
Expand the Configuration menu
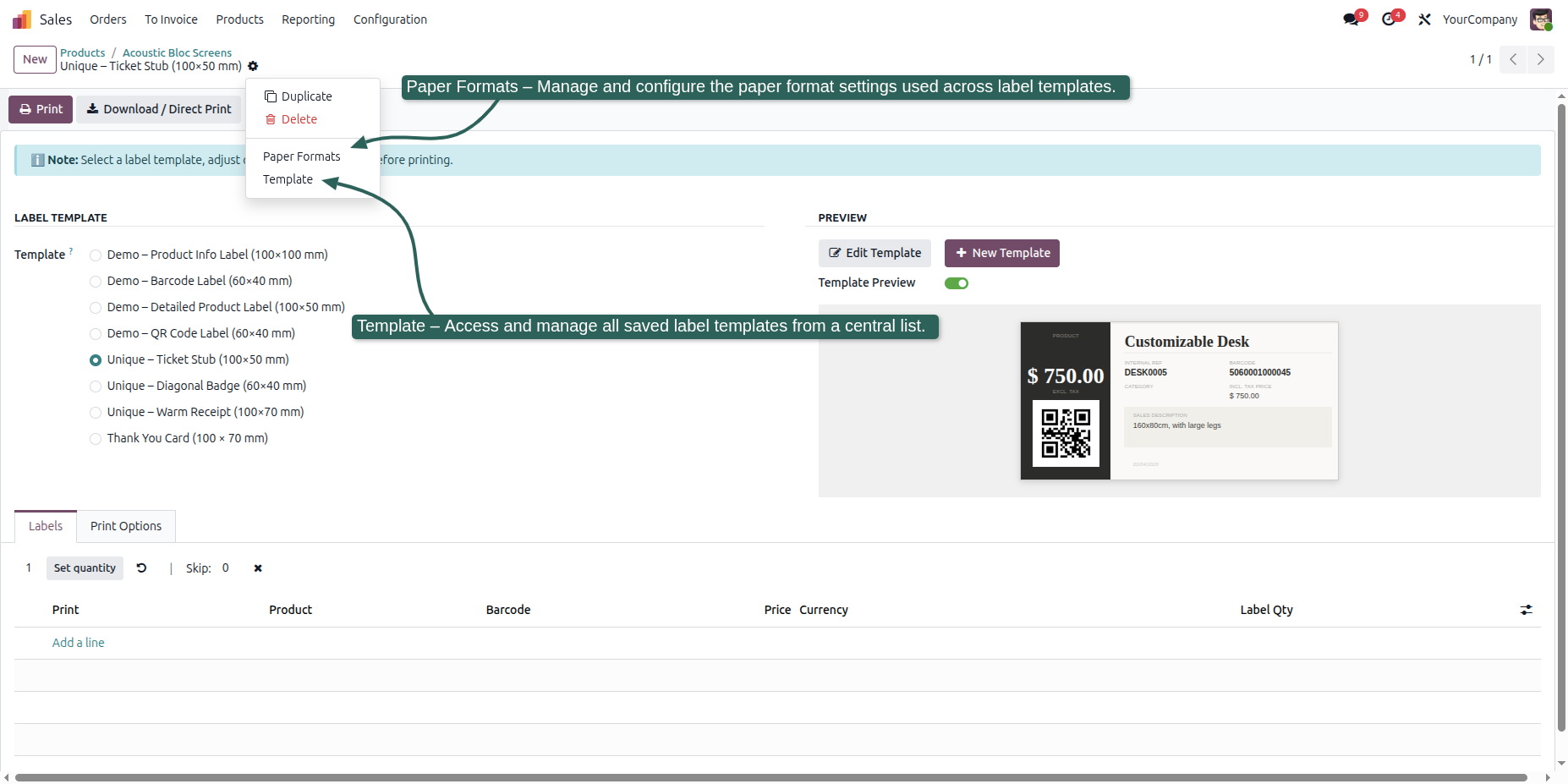pyautogui.click(x=390, y=19)
